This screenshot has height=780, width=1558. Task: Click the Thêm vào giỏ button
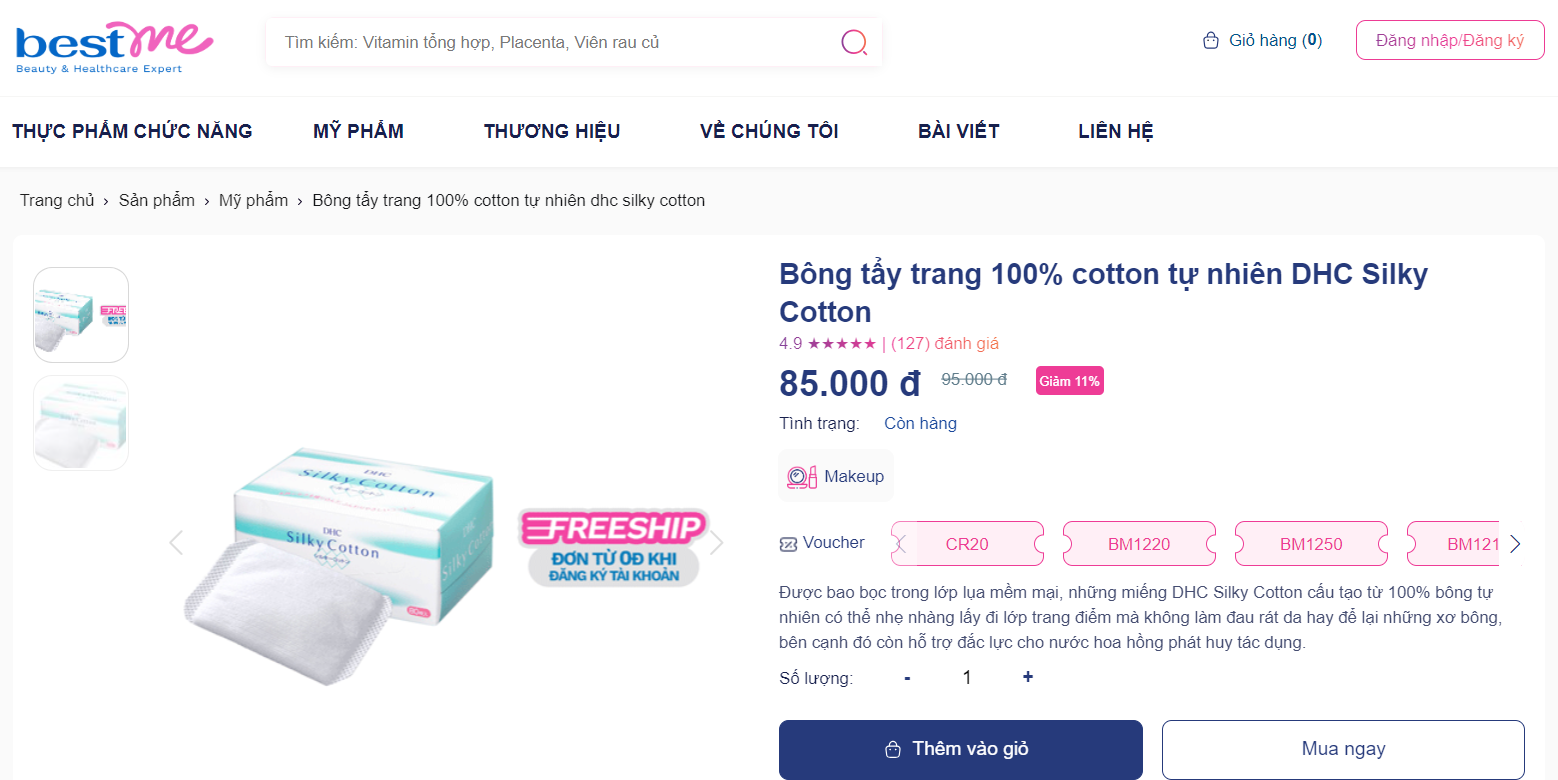tap(960, 748)
